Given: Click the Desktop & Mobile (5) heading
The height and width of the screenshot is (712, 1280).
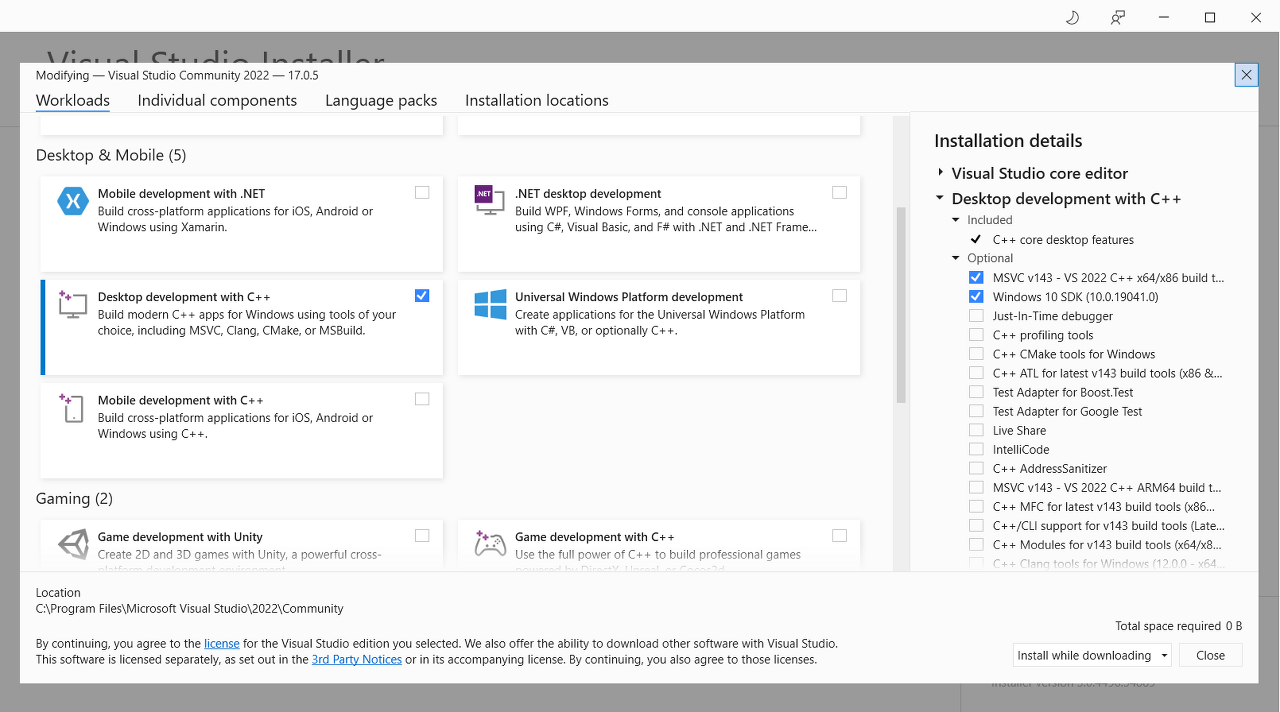Looking at the screenshot, I should pyautogui.click(x=111, y=155).
